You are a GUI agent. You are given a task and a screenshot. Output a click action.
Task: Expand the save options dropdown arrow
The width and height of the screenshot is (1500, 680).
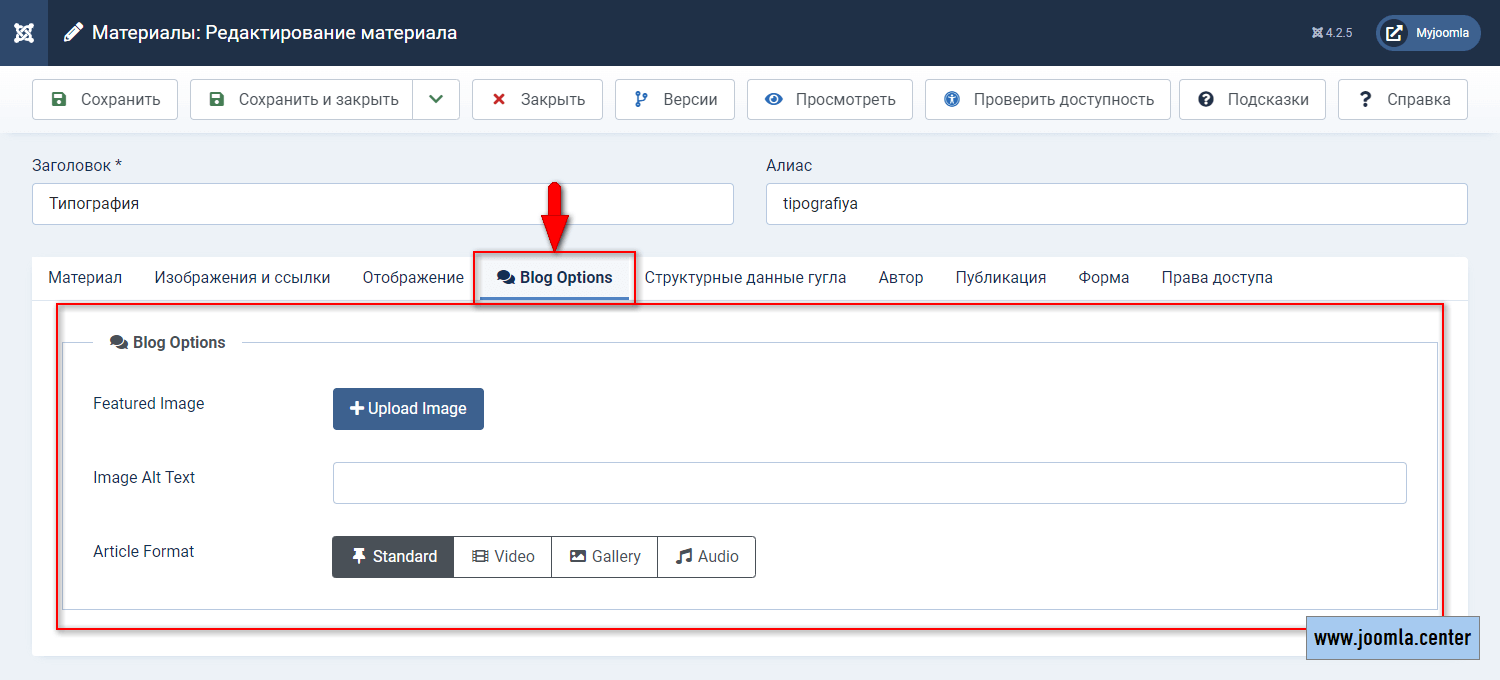[x=436, y=100]
